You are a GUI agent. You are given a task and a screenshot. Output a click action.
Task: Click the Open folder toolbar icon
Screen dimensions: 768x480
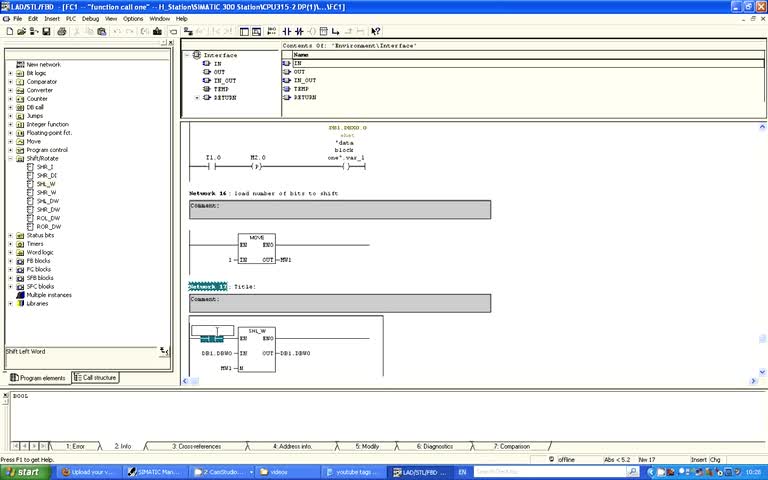[x=21, y=31]
